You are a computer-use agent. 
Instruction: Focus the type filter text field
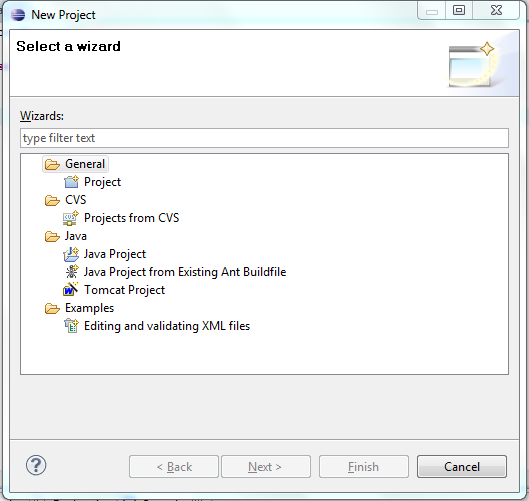[x=264, y=138]
